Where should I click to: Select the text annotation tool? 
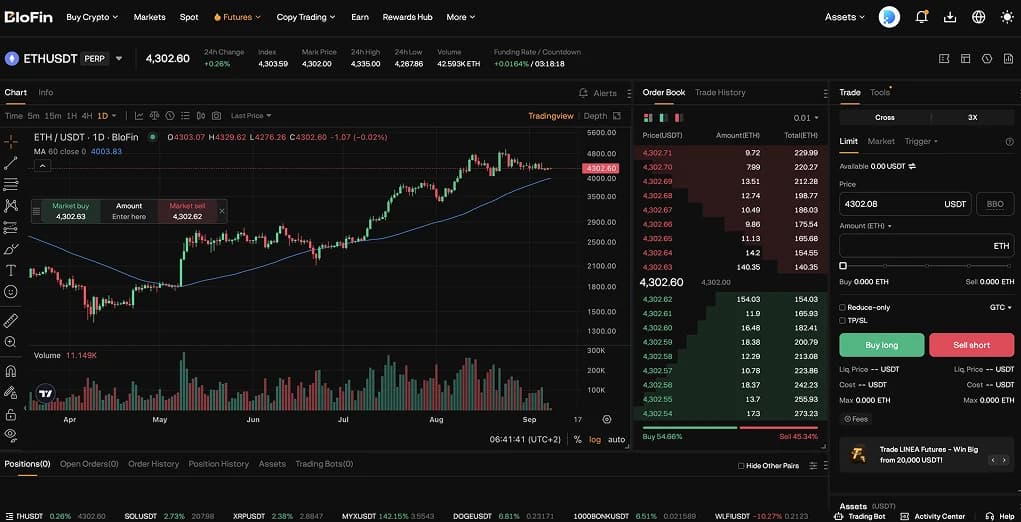click(11, 270)
